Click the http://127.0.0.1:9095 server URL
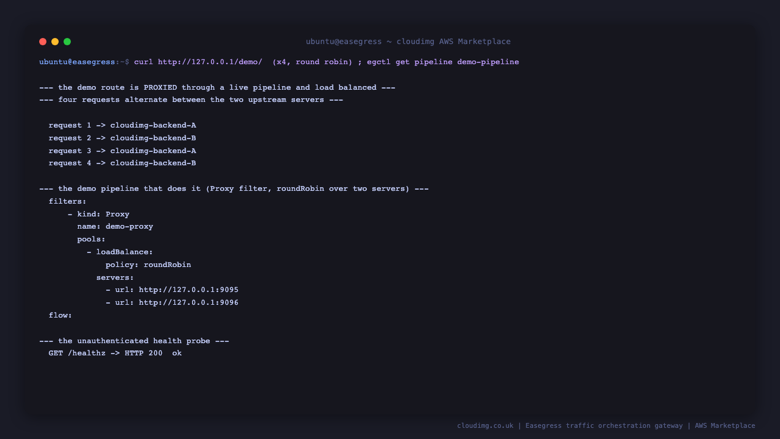780x439 pixels. [189, 290]
